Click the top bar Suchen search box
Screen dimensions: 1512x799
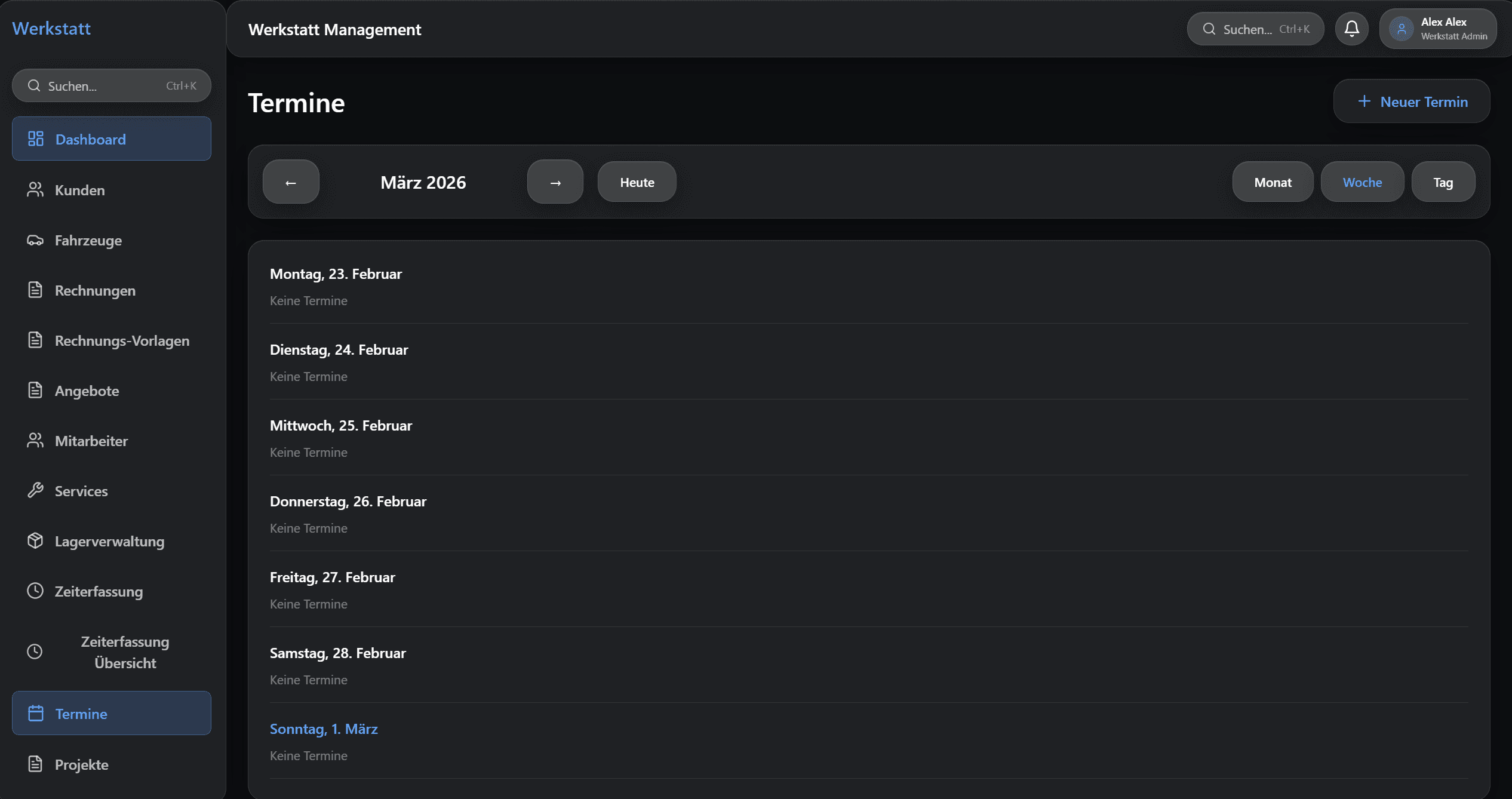pos(1255,29)
